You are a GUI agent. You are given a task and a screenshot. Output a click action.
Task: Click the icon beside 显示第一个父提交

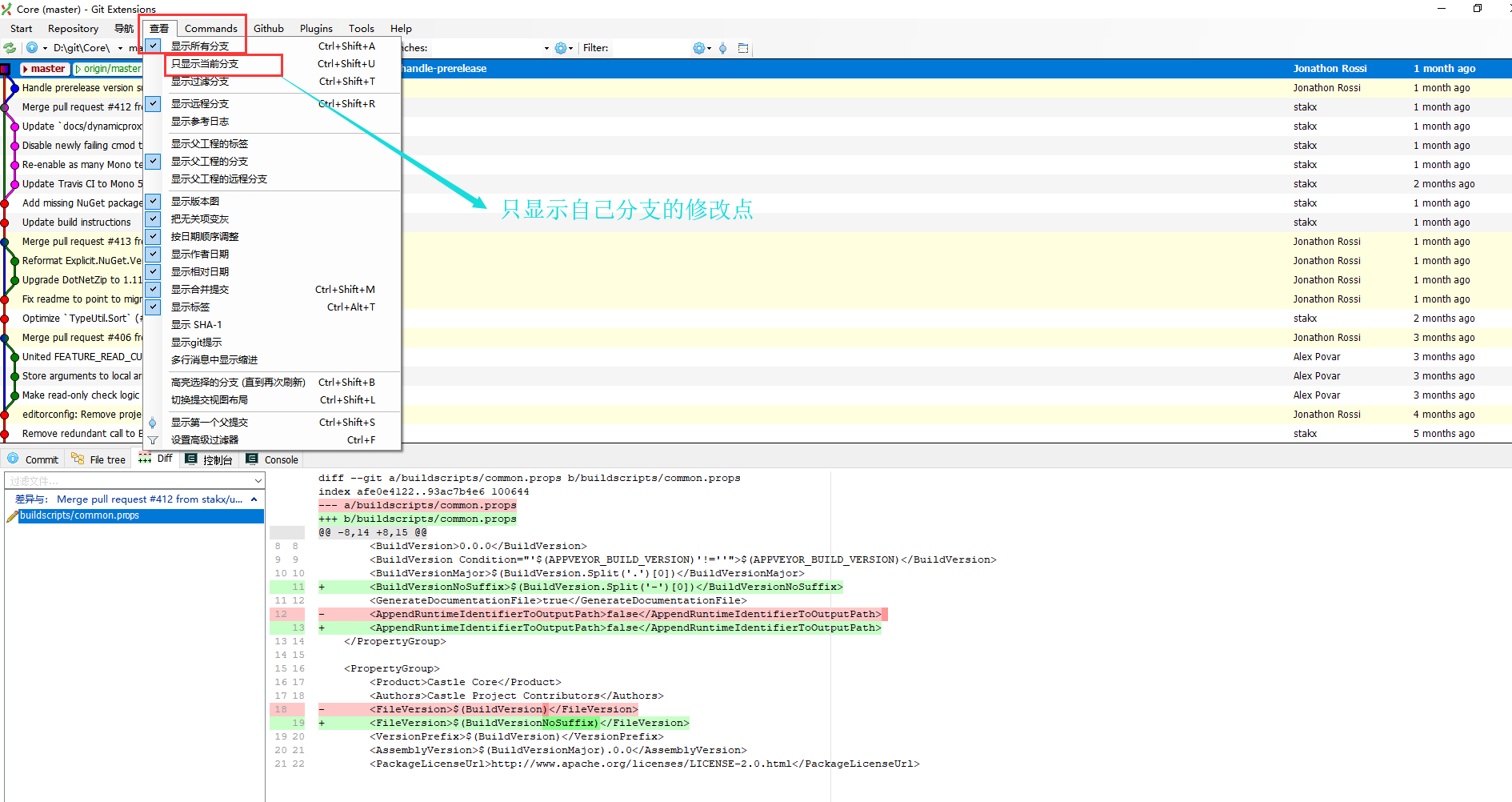click(153, 423)
